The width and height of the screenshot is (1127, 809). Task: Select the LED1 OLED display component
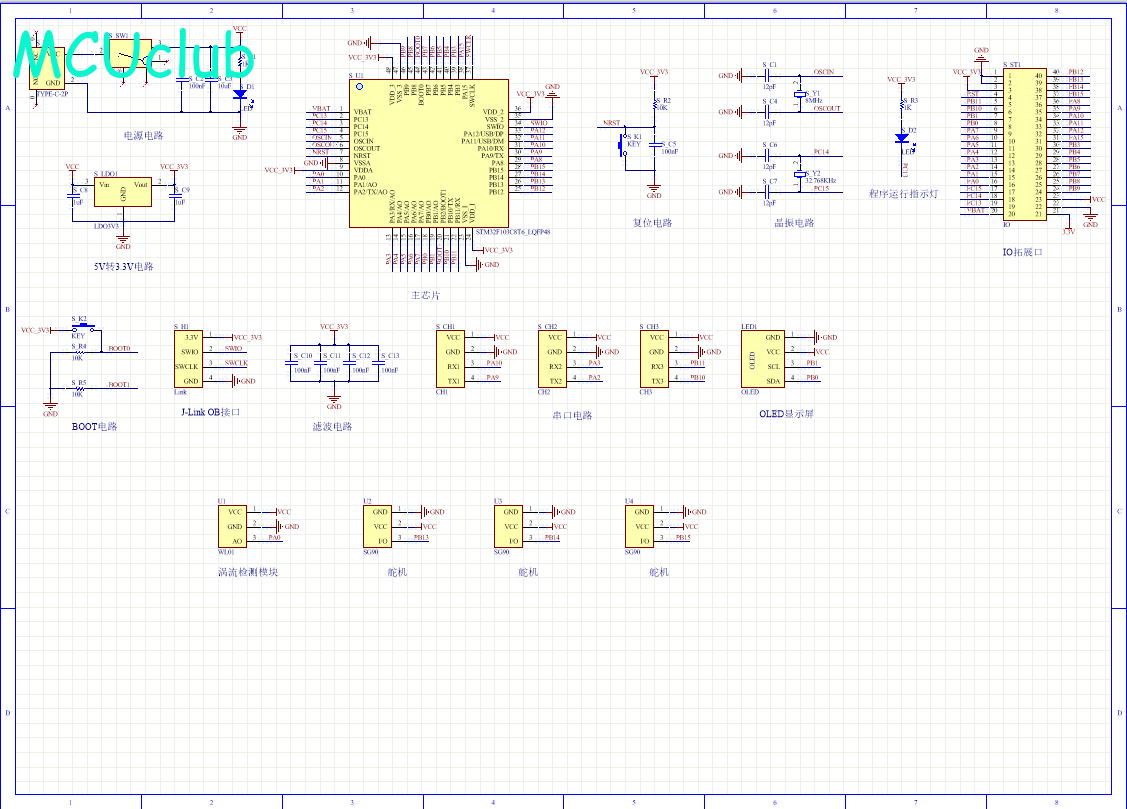pos(763,359)
